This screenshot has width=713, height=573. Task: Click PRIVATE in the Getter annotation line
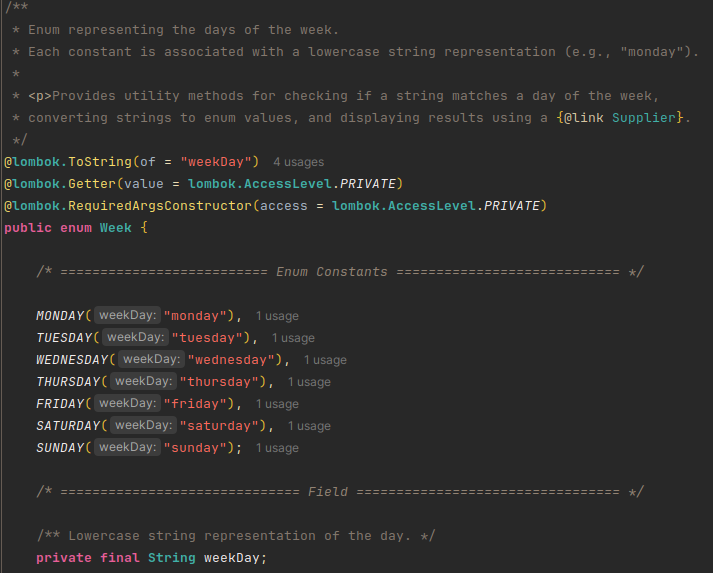pyautogui.click(x=368, y=184)
